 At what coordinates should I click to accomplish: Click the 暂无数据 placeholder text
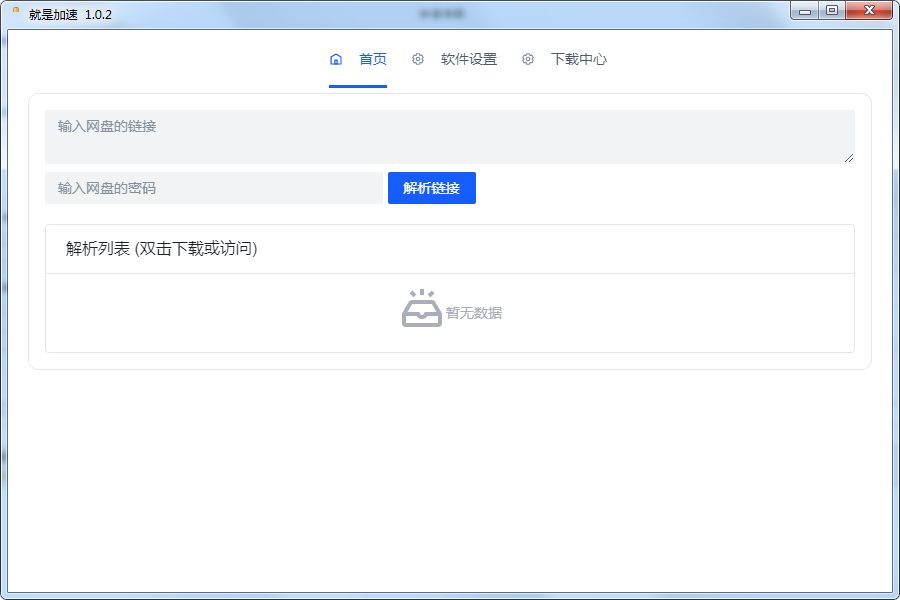click(x=474, y=313)
